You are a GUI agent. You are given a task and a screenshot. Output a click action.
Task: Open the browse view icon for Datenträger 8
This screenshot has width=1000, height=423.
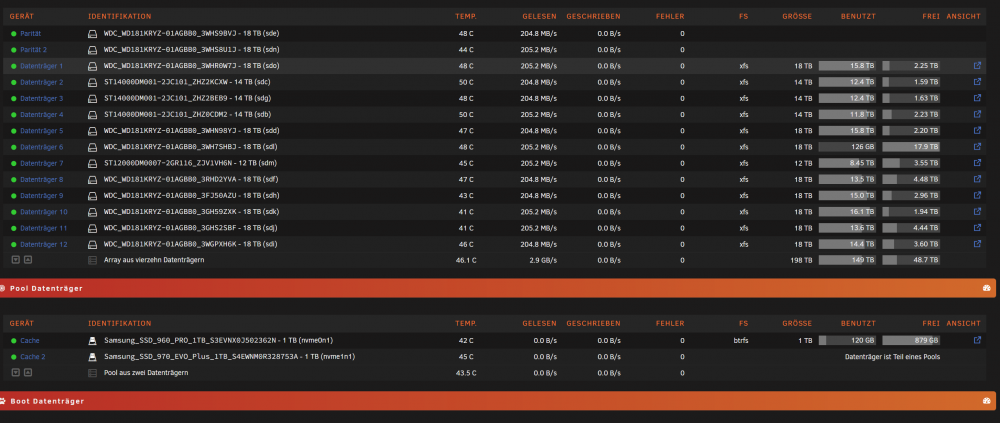pyautogui.click(x=977, y=179)
